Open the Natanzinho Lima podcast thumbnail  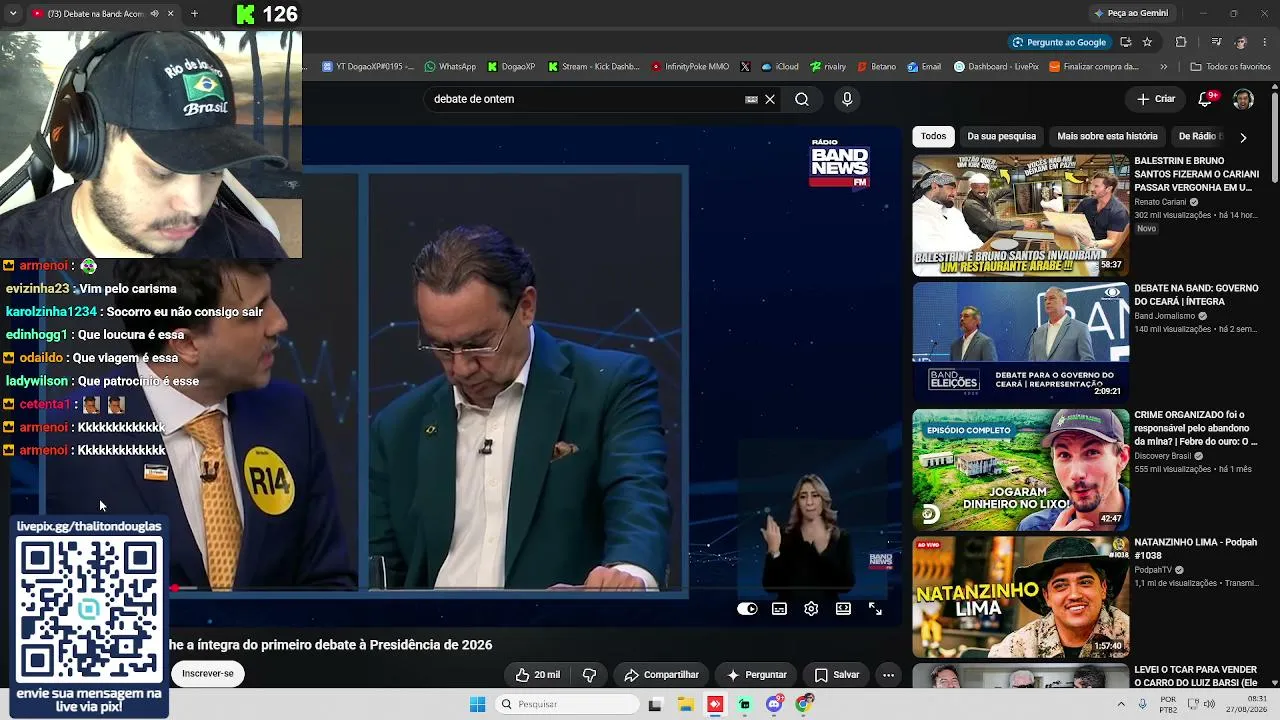[1020, 595]
